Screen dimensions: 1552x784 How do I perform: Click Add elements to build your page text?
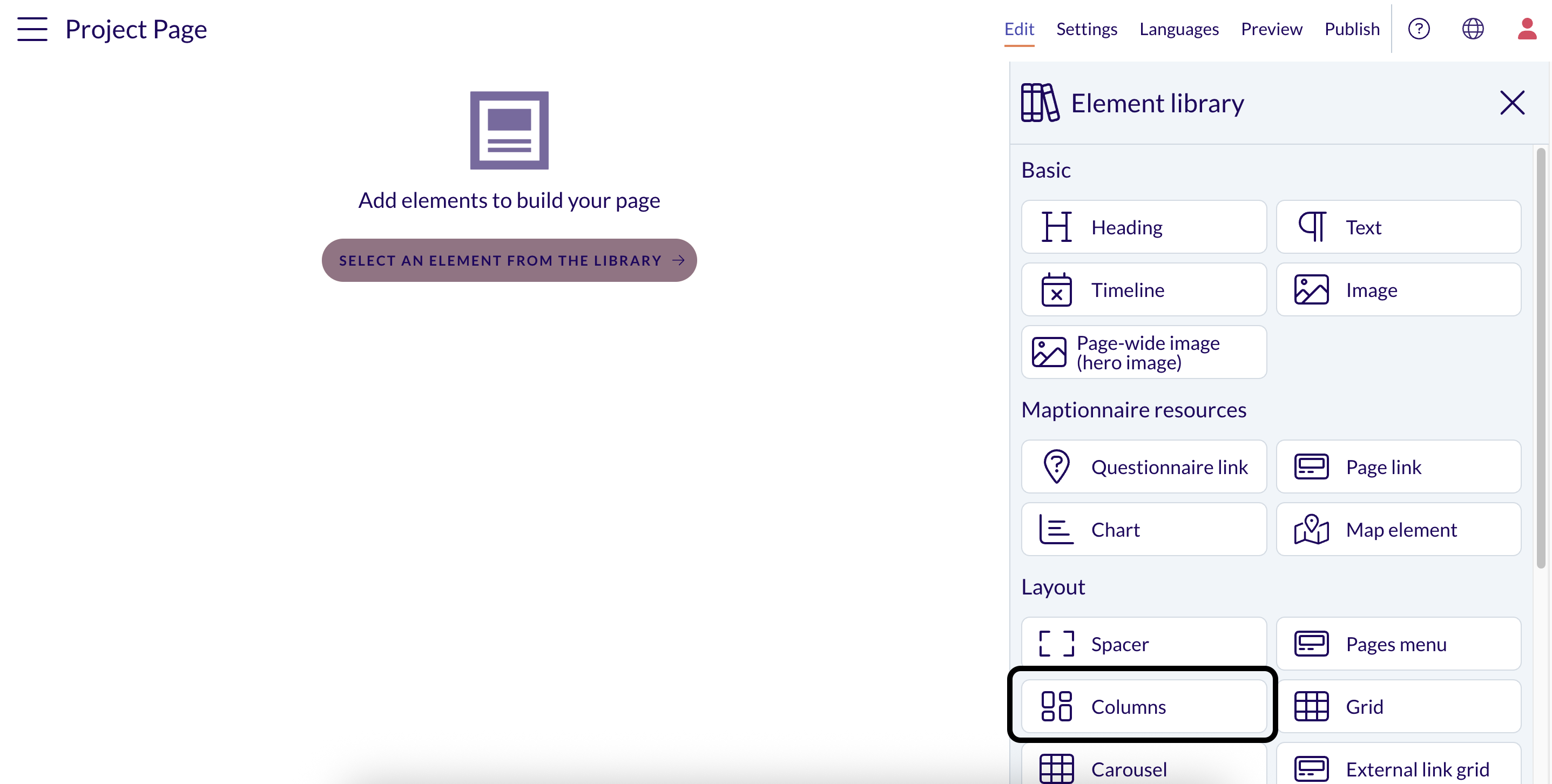(509, 200)
